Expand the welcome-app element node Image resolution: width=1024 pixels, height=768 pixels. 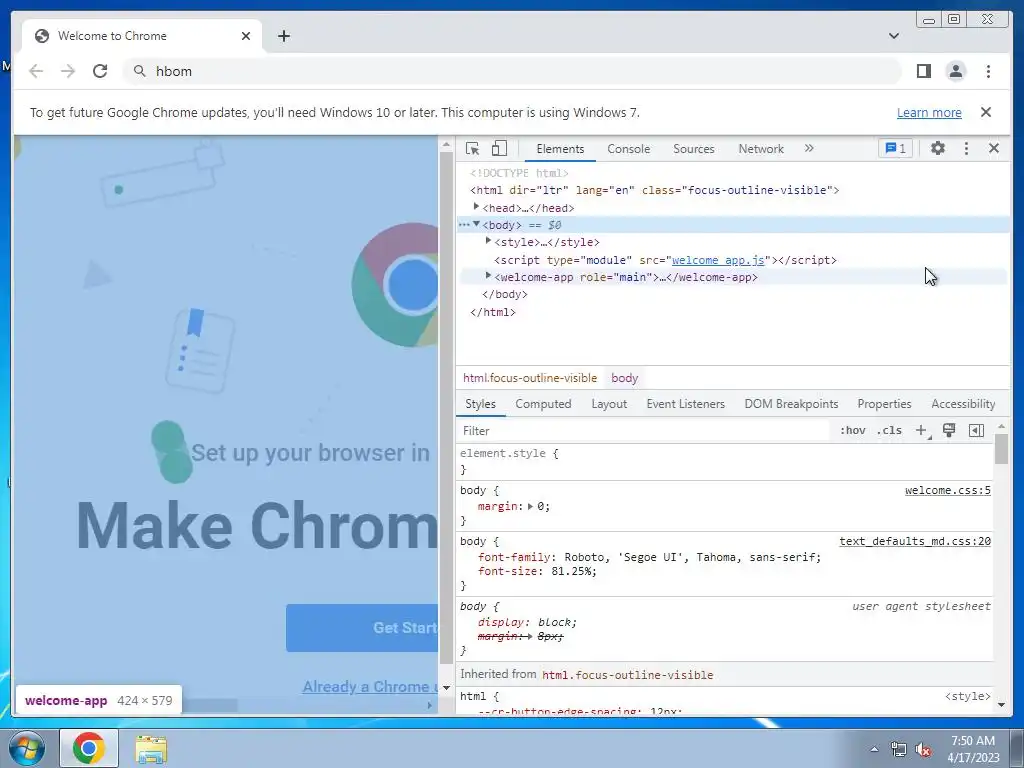pyautogui.click(x=488, y=276)
